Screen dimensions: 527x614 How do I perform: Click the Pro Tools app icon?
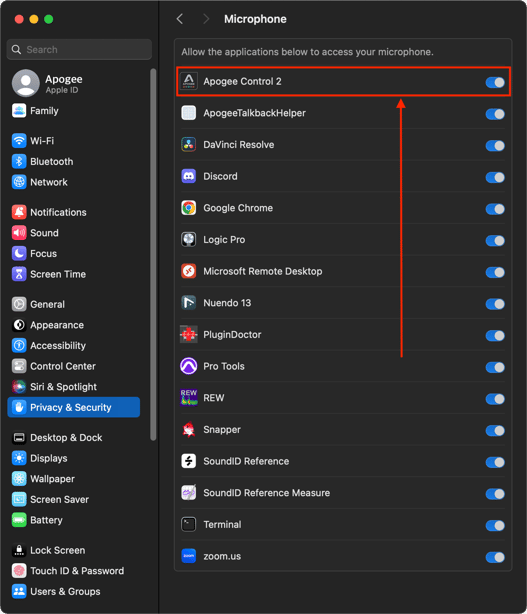[x=189, y=366]
